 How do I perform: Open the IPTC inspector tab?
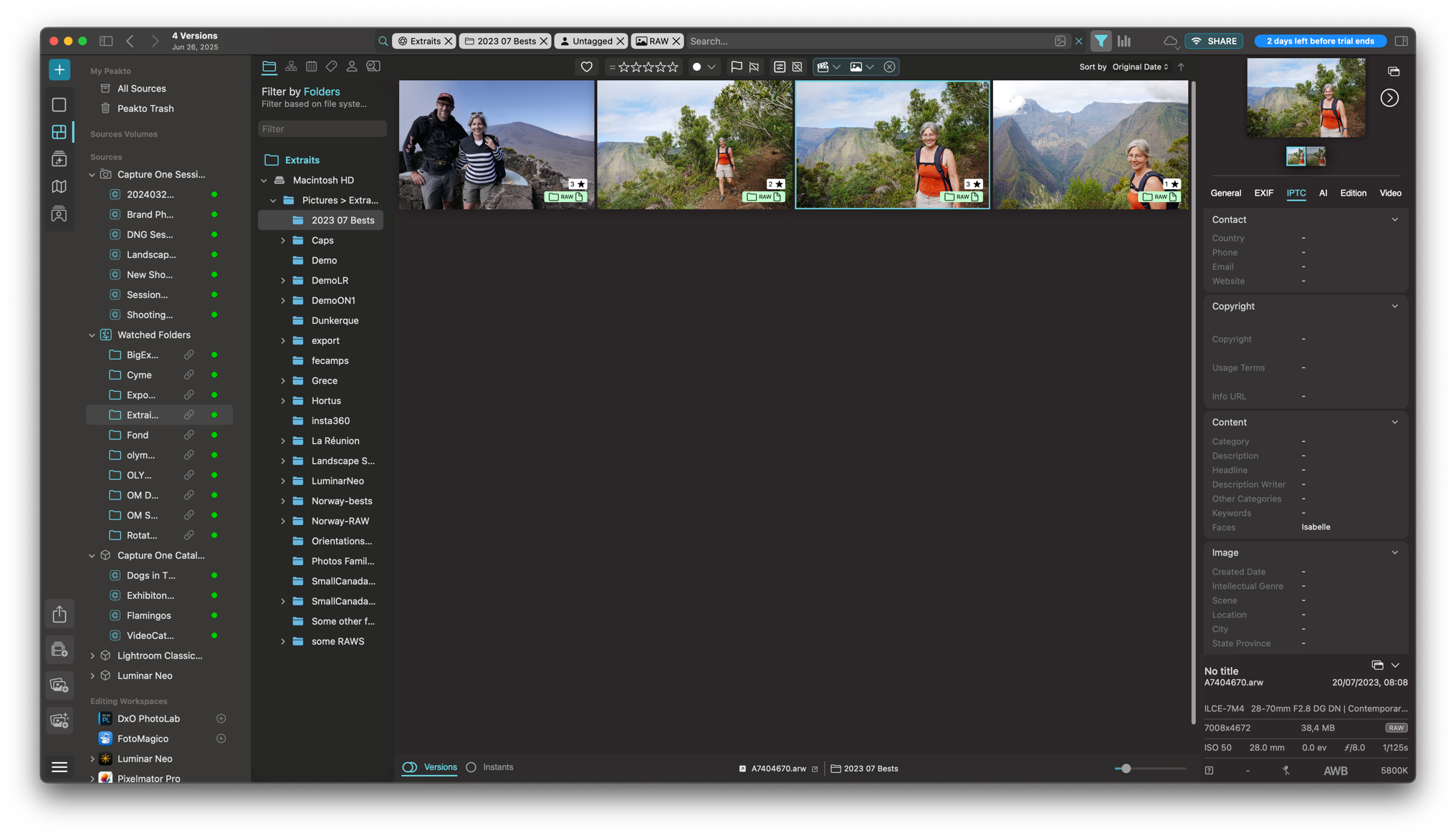(1295, 193)
